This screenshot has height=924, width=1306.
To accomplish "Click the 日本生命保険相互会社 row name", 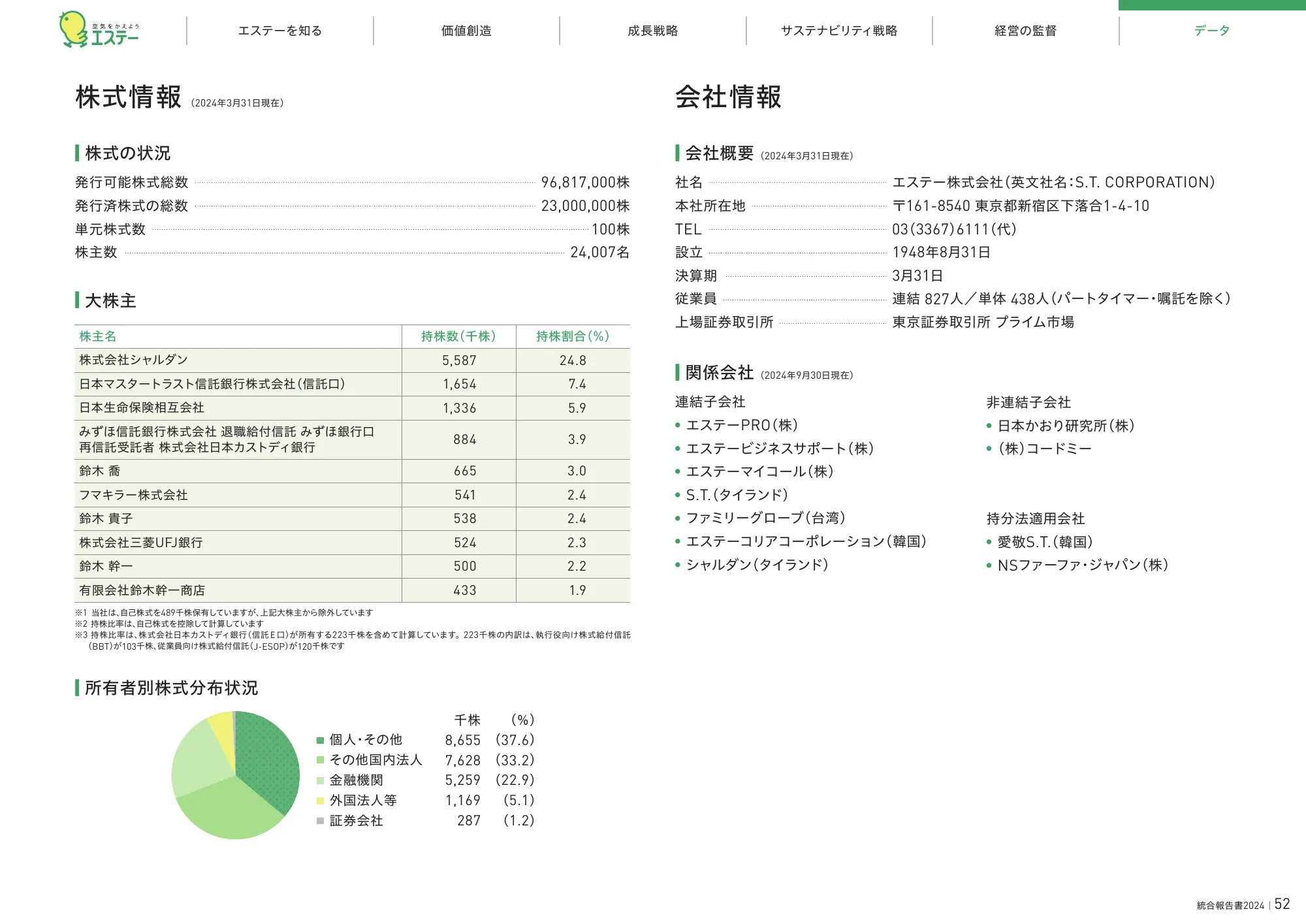I will [x=142, y=407].
